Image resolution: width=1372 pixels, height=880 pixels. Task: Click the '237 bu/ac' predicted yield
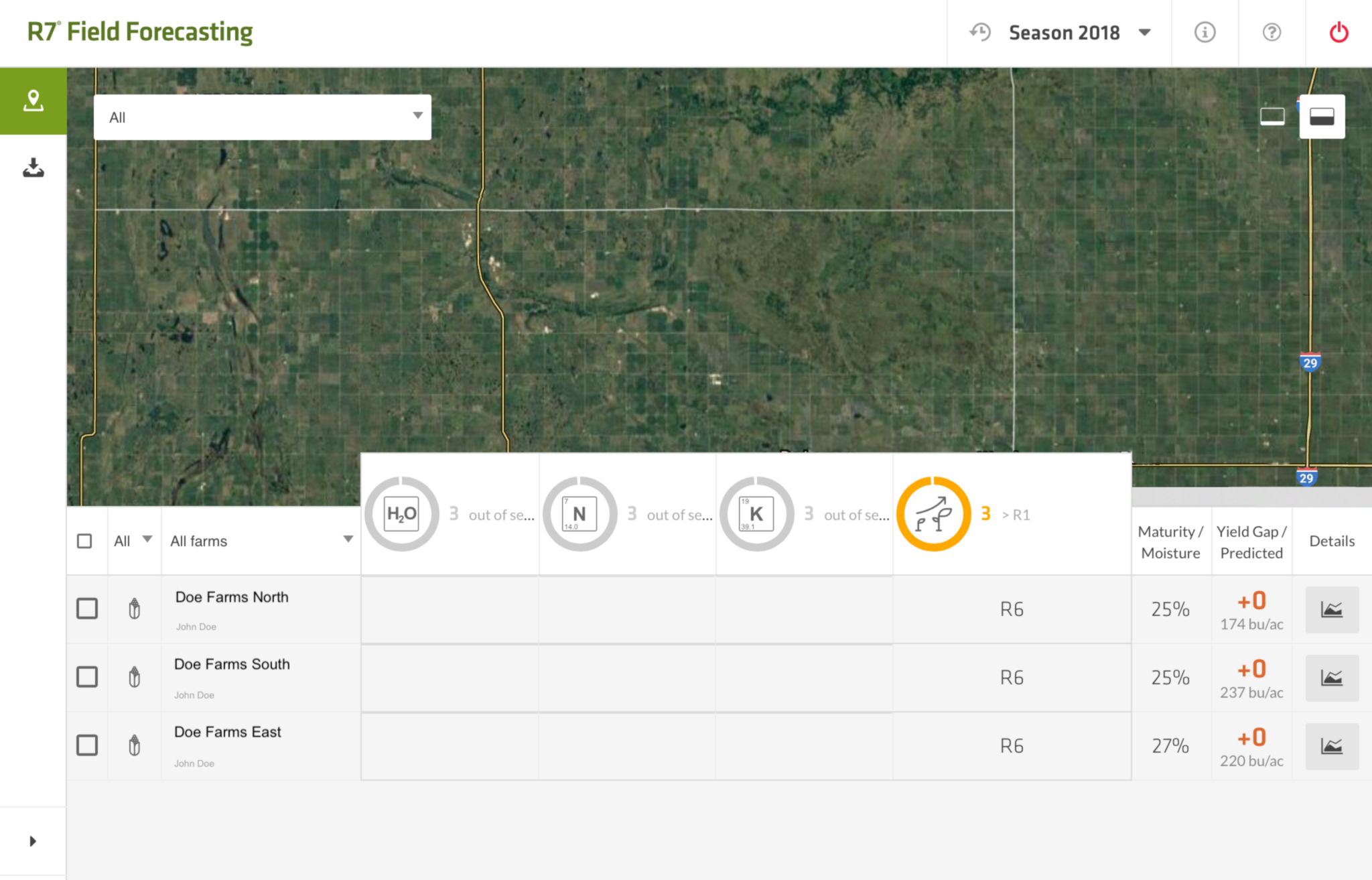[x=1251, y=692]
